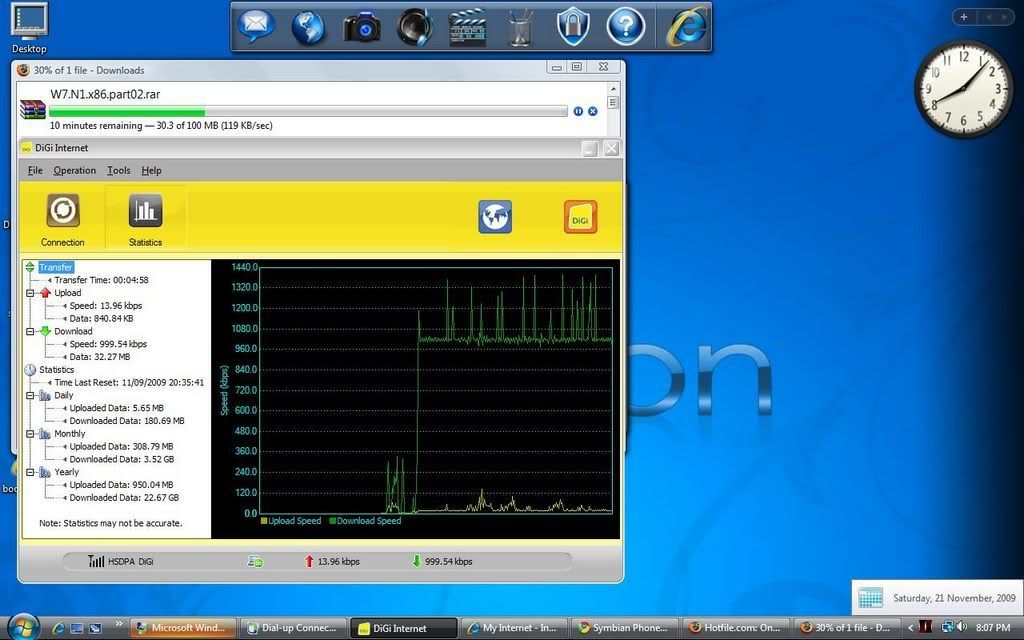Collapse the Monthly statistics node
The image size is (1024, 640).
click(x=30, y=434)
